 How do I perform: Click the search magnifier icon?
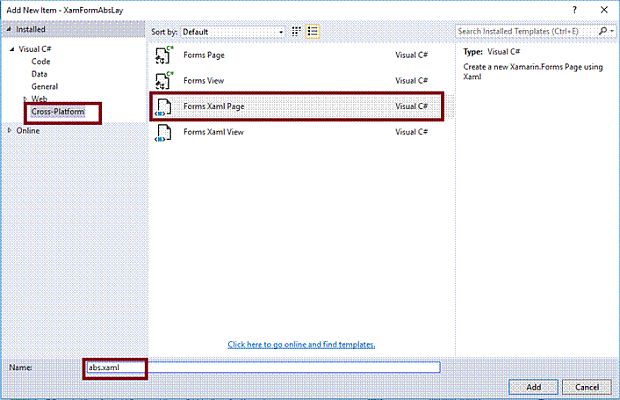tap(603, 31)
